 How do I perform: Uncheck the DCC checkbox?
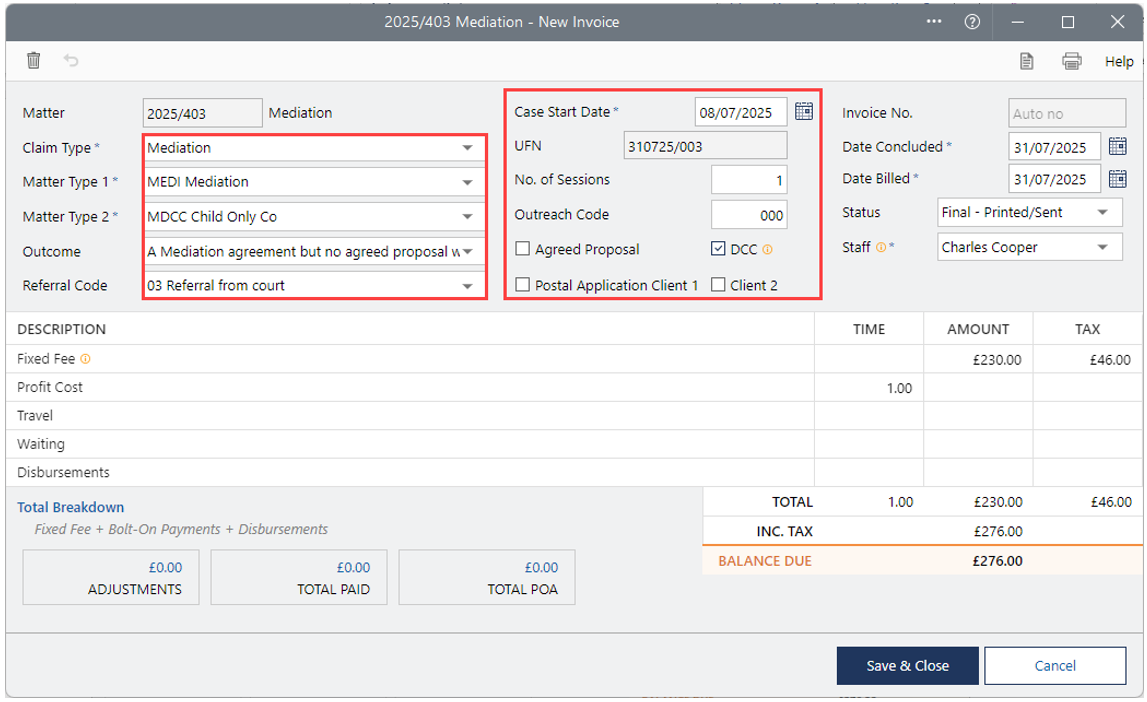718,249
